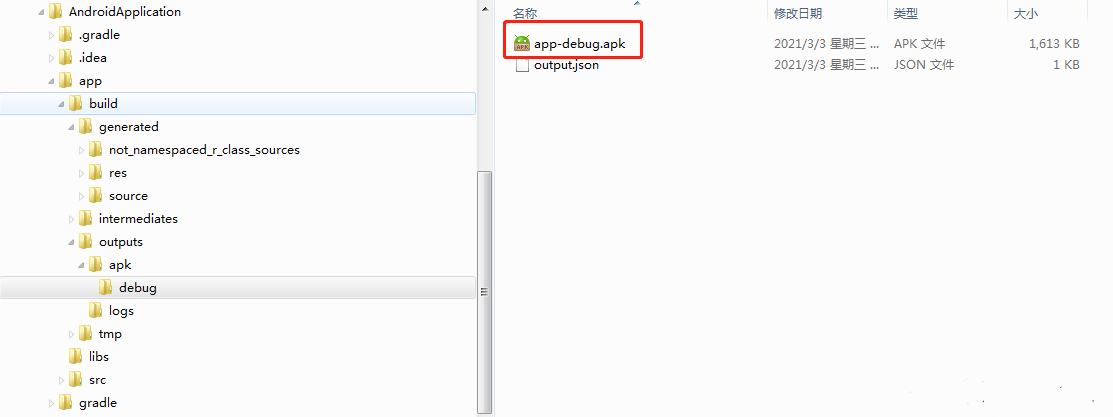Collapse the outputs folder node
Viewport: 1113px width, 417px height.
tap(72, 242)
